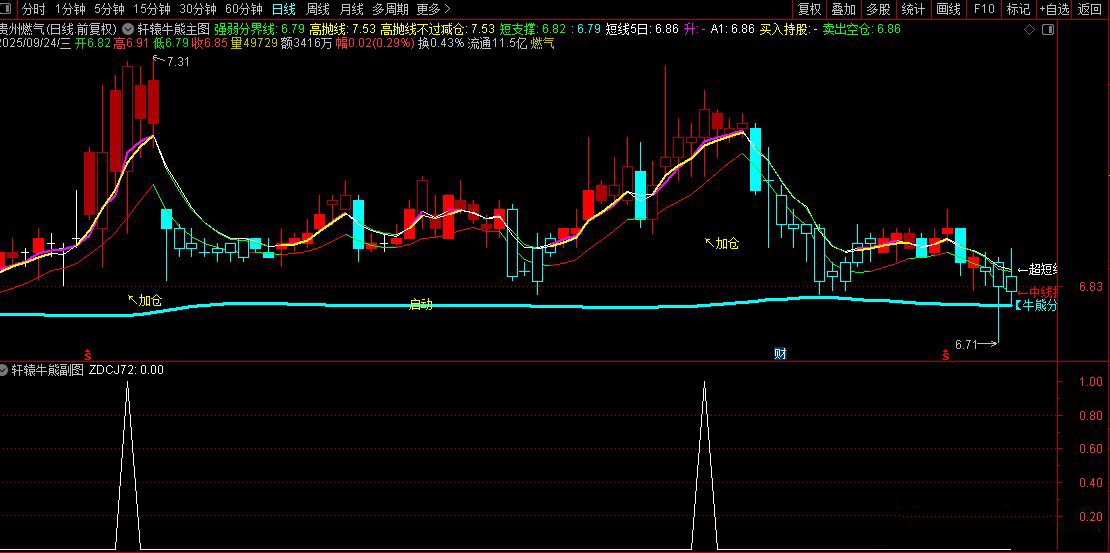Select the 30分钟 period tab
This screenshot has height=553, width=1110.
click(198, 9)
